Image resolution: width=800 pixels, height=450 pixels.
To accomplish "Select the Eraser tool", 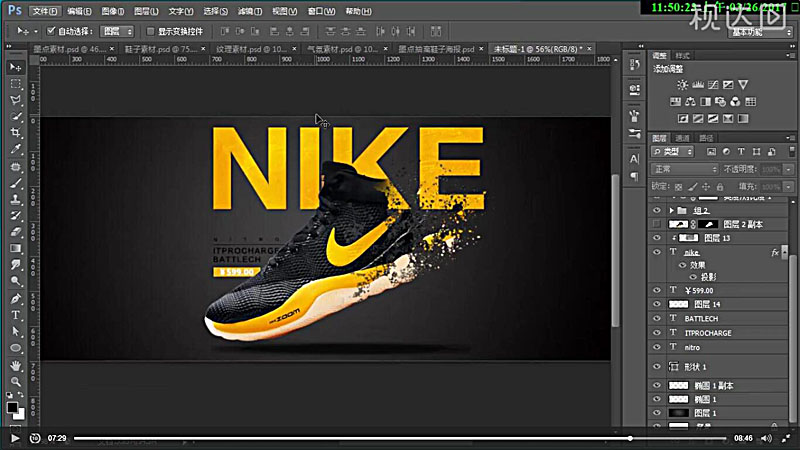I will pyautogui.click(x=16, y=232).
